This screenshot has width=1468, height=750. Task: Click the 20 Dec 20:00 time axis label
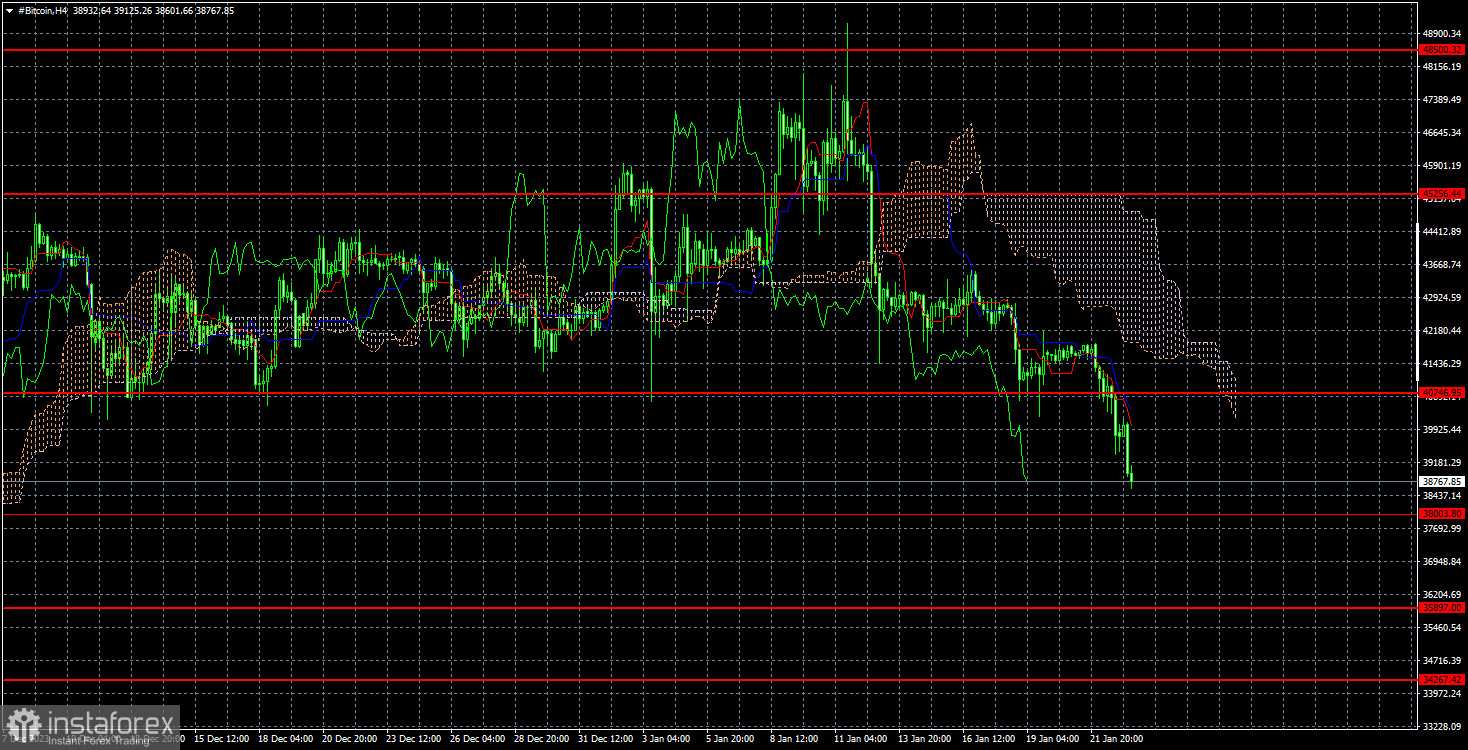pos(349,739)
